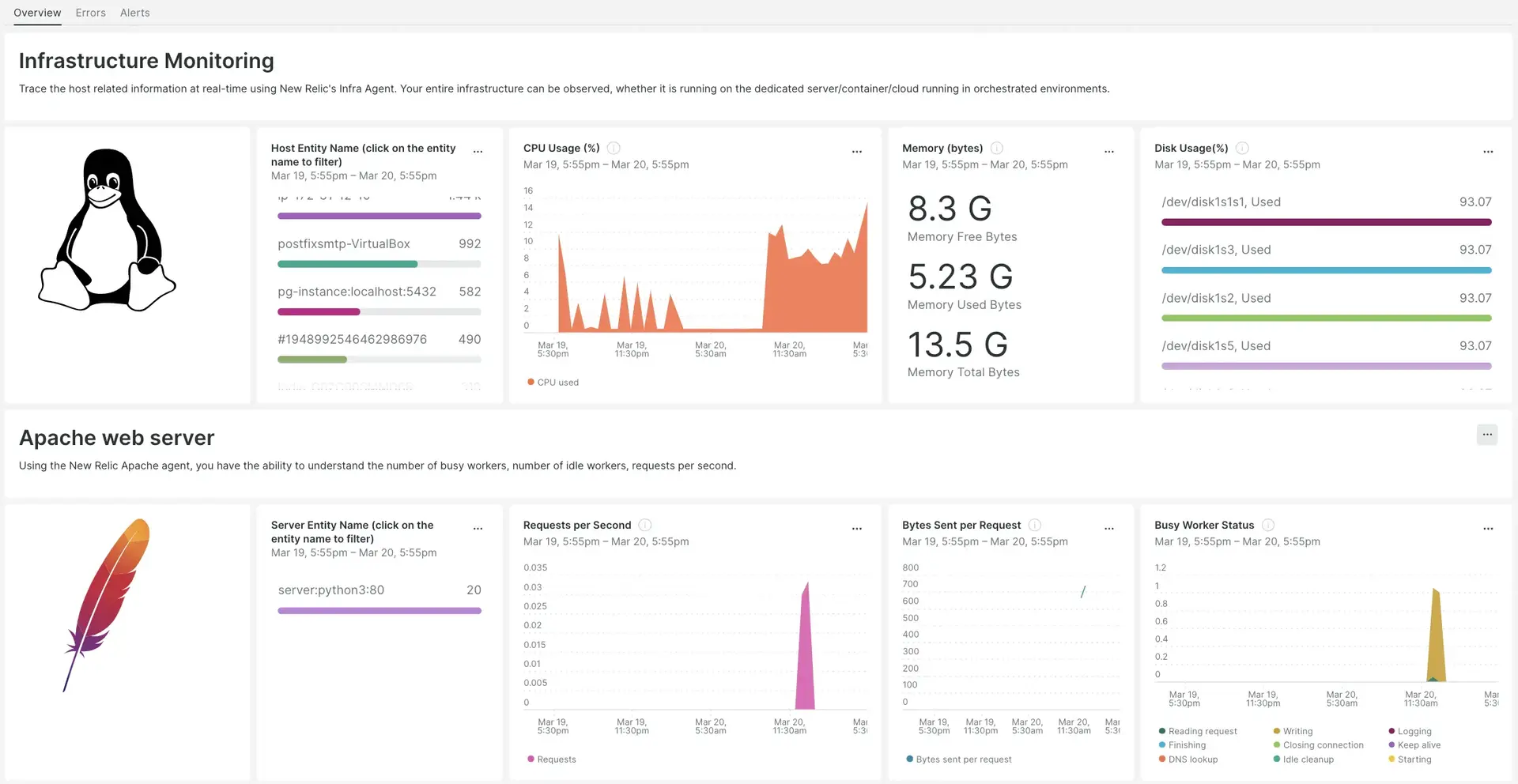Click the Linux penguin logo image
The width and height of the screenshot is (1518, 784).
tap(107, 230)
